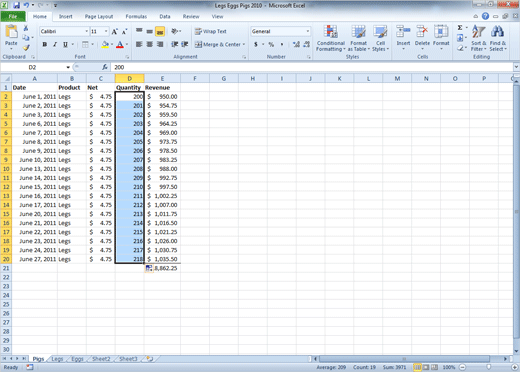Click the zoom slider in status bar
The width and height of the screenshot is (520, 372).
(489, 367)
